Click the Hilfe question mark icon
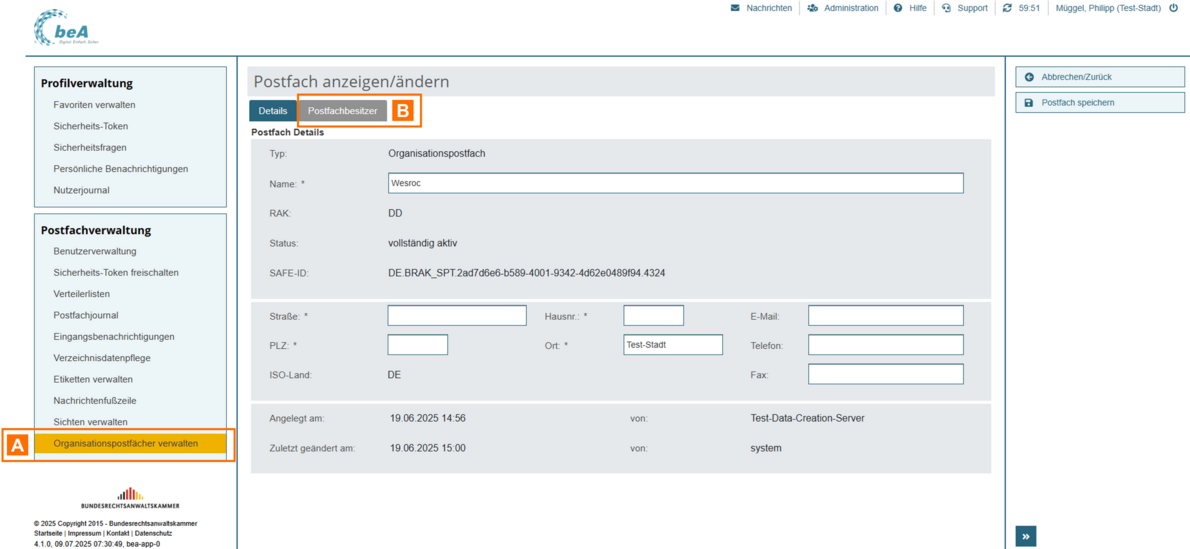The height and width of the screenshot is (549, 1190). pyautogui.click(x=897, y=8)
